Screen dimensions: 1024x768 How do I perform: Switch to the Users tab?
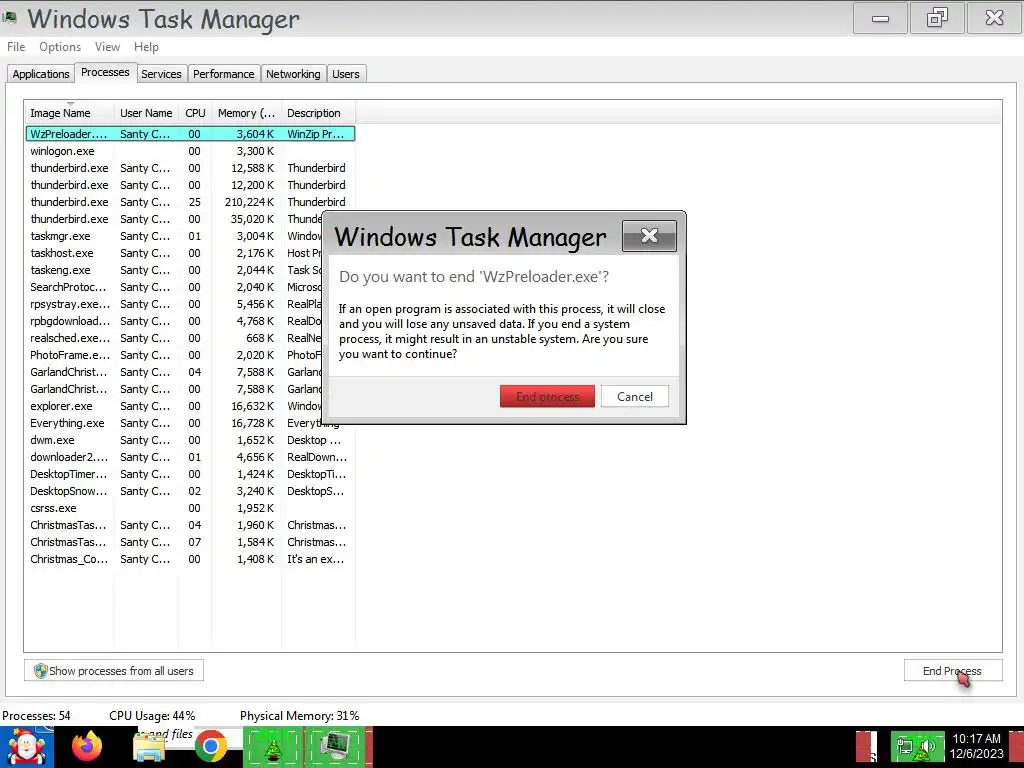tap(345, 74)
